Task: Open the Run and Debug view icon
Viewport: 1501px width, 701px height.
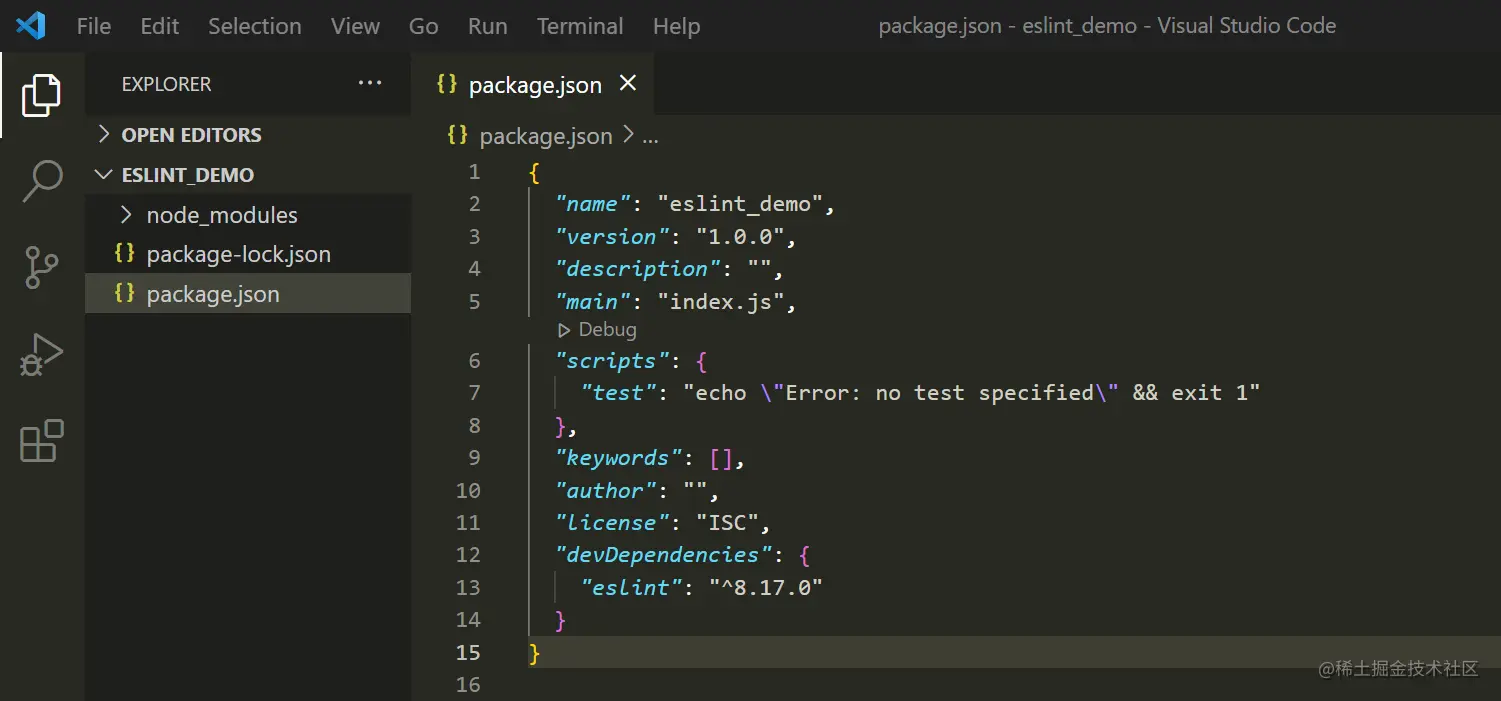Action: pos(41,354)
